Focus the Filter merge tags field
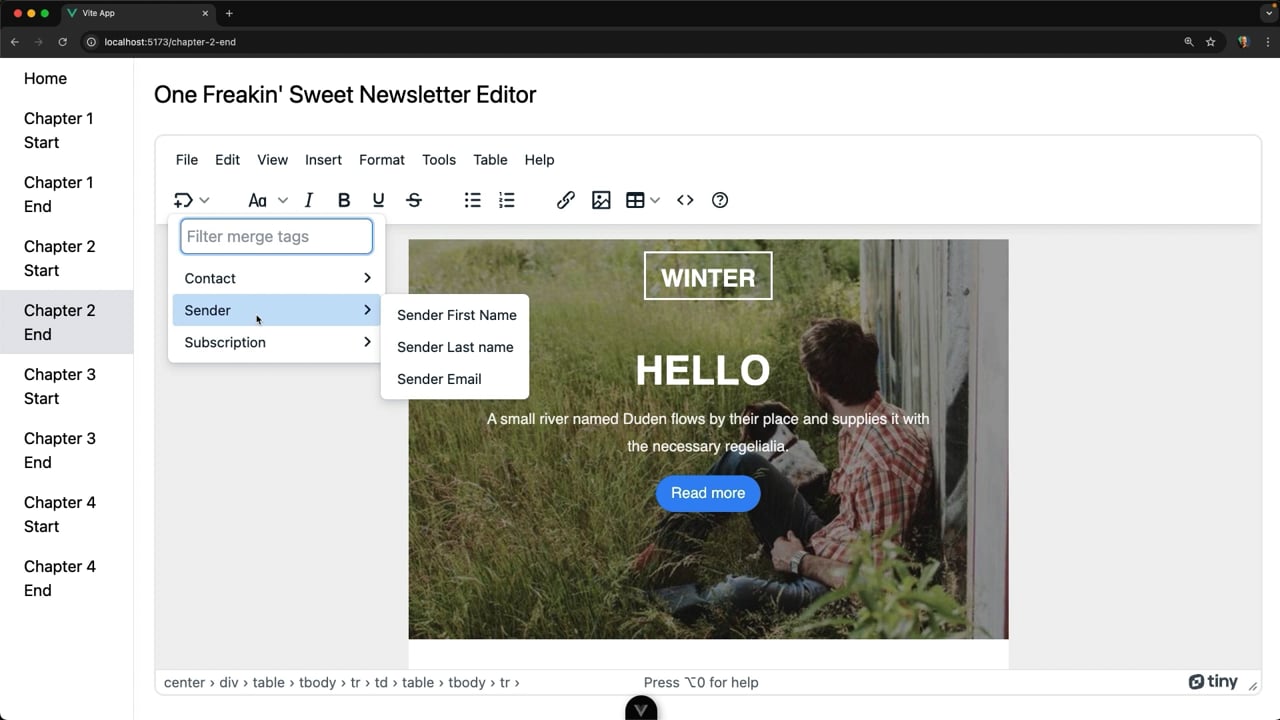 coord(277,237)
